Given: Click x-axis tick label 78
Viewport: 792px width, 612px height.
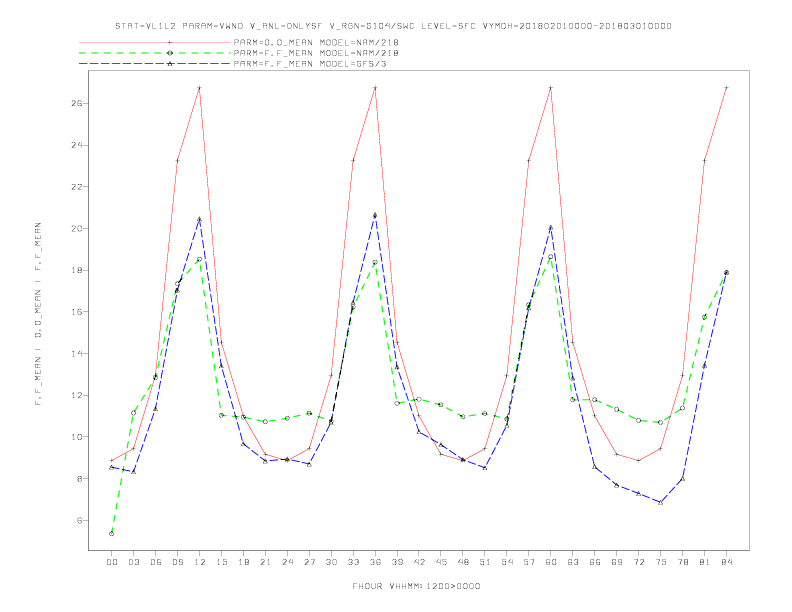Looking at the screenshot, I should click(x=682, y=562).
